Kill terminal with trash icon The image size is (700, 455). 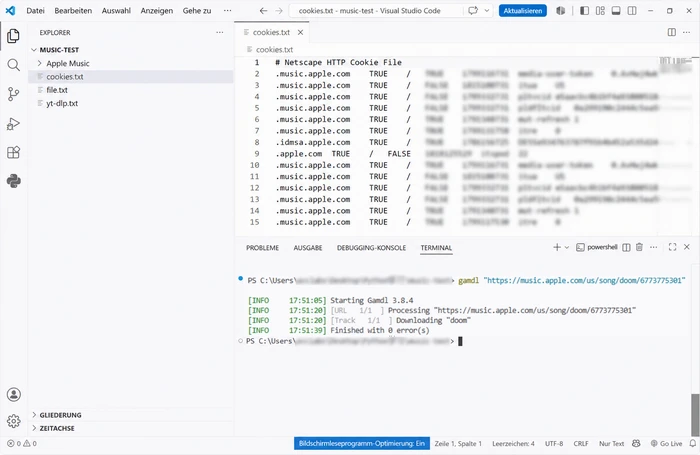pos(639,247)
